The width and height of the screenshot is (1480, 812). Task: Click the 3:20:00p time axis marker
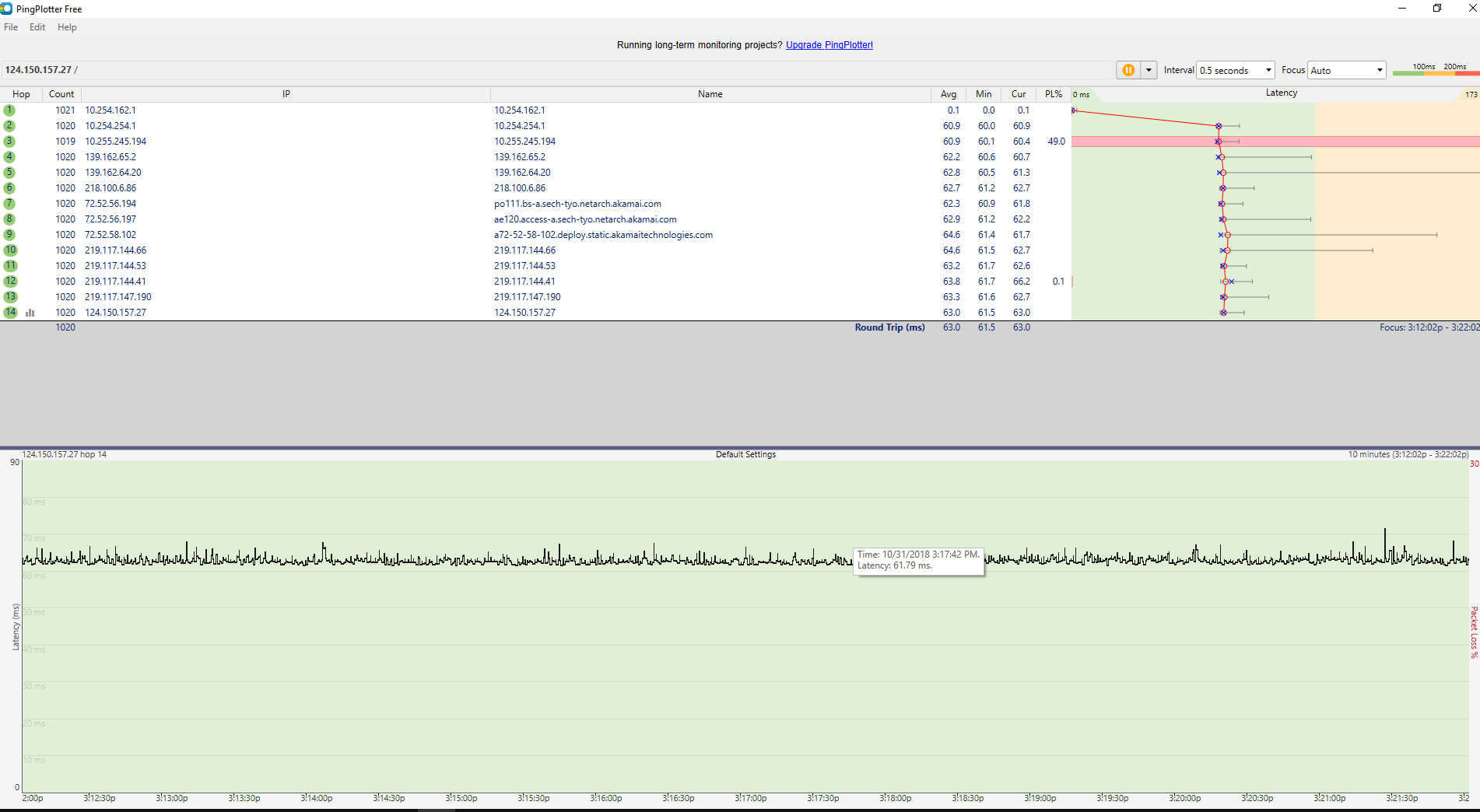pyautogui.click(x=1185, y=798)
